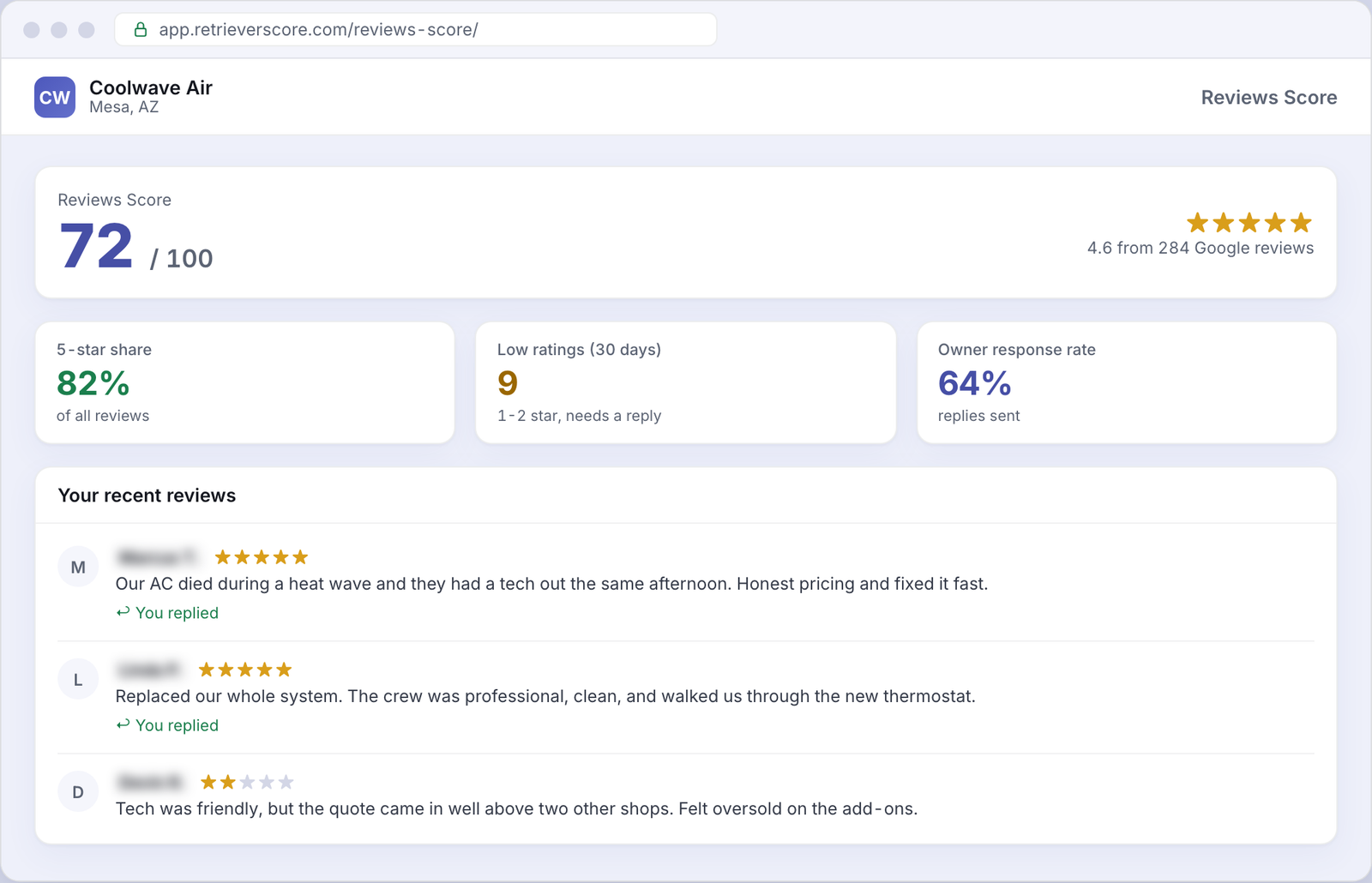The height and width of the screenshot is (883, 1372).
Task: Click the blurred reviewer name beside avatar L
Action: point(149,670)
